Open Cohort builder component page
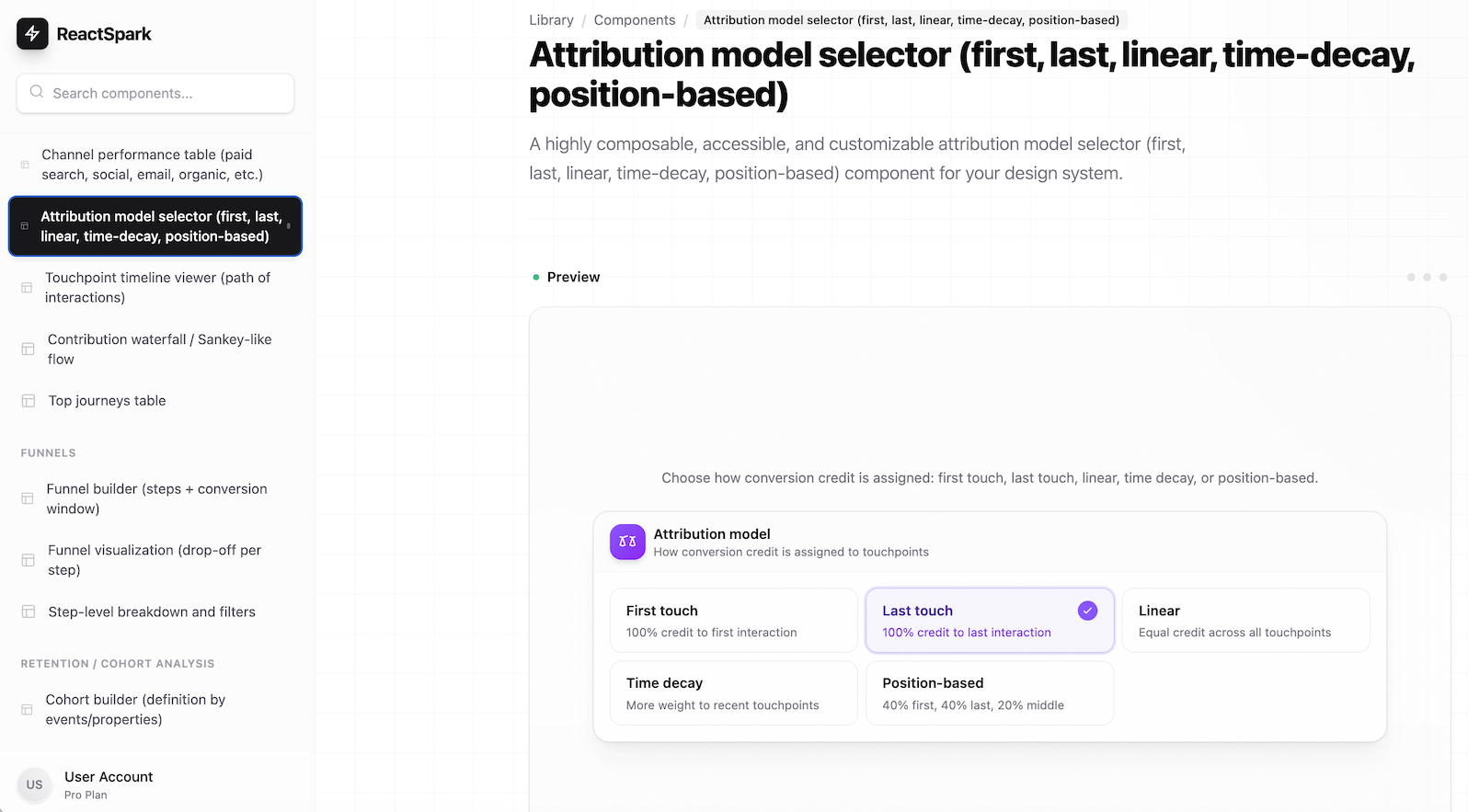 pyautogui.click(x=136, y=709)
